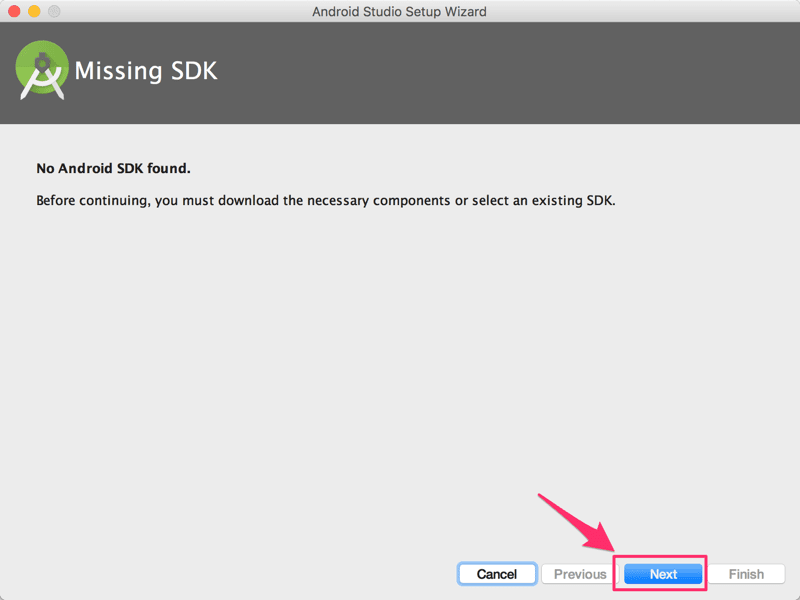Click the pink annotation arrow
Image resolution: width=800 pixels, height=600 pixels.
(578, 522)
